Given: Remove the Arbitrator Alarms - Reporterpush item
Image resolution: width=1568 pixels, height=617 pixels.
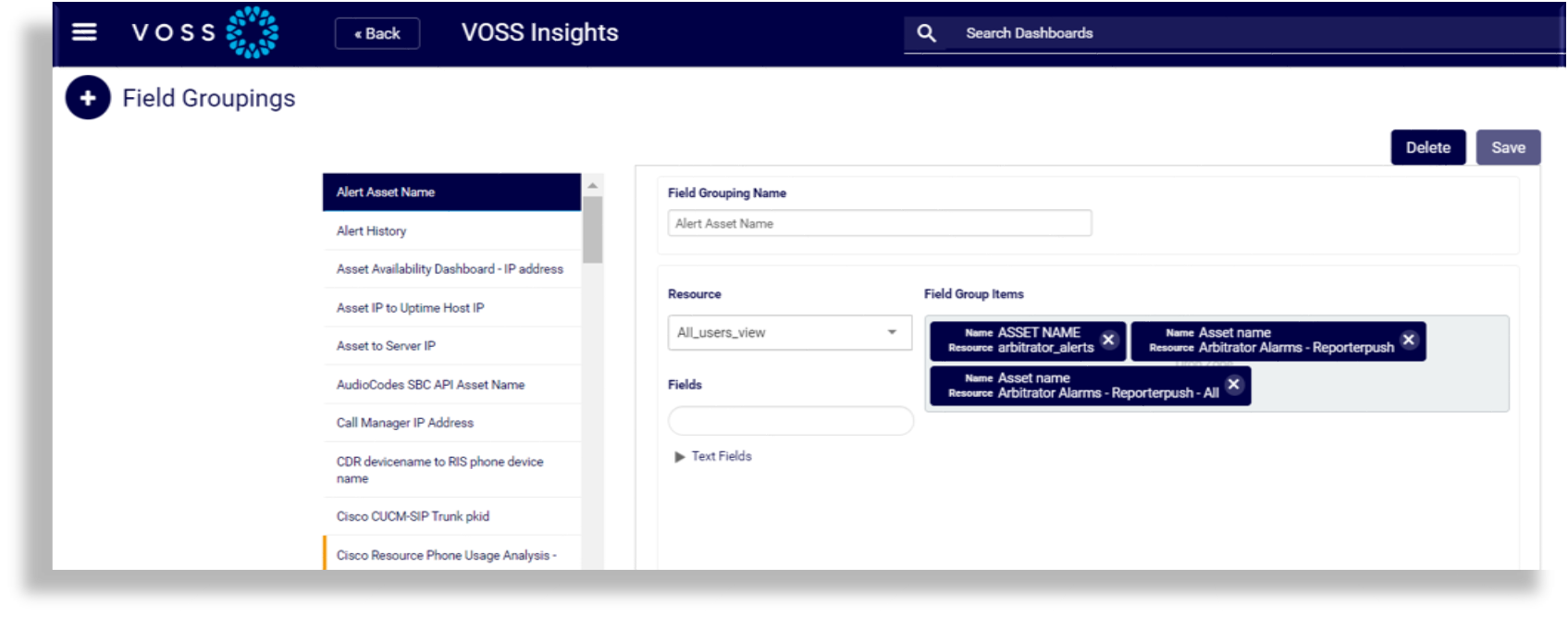Looking at the screenshot, I should [1408, 339].
